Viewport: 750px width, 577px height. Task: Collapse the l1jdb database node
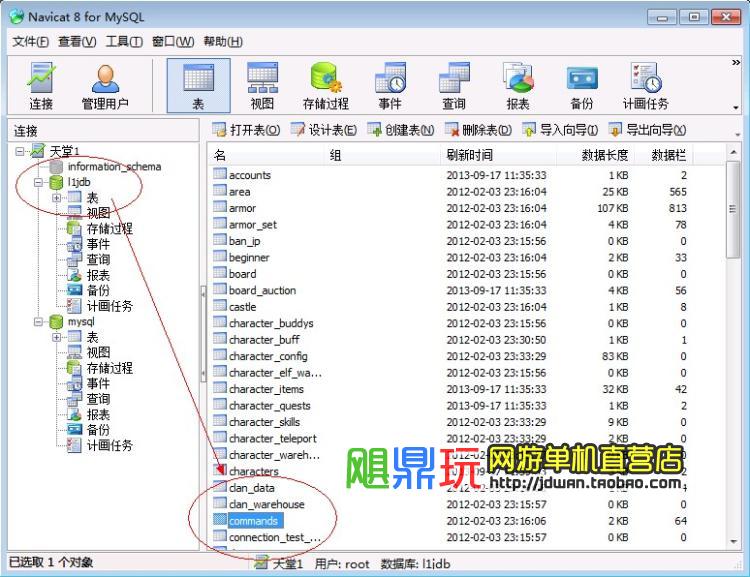coord(38,182)
